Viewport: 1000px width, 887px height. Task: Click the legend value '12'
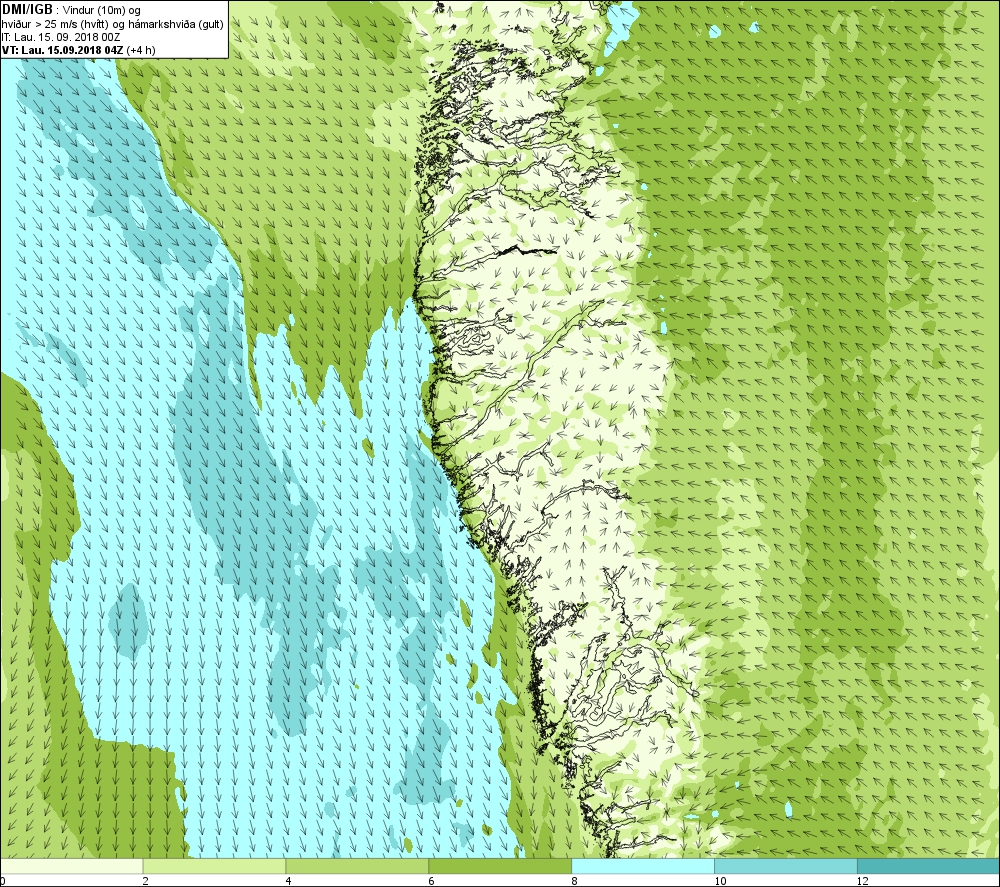pos(863,881)
